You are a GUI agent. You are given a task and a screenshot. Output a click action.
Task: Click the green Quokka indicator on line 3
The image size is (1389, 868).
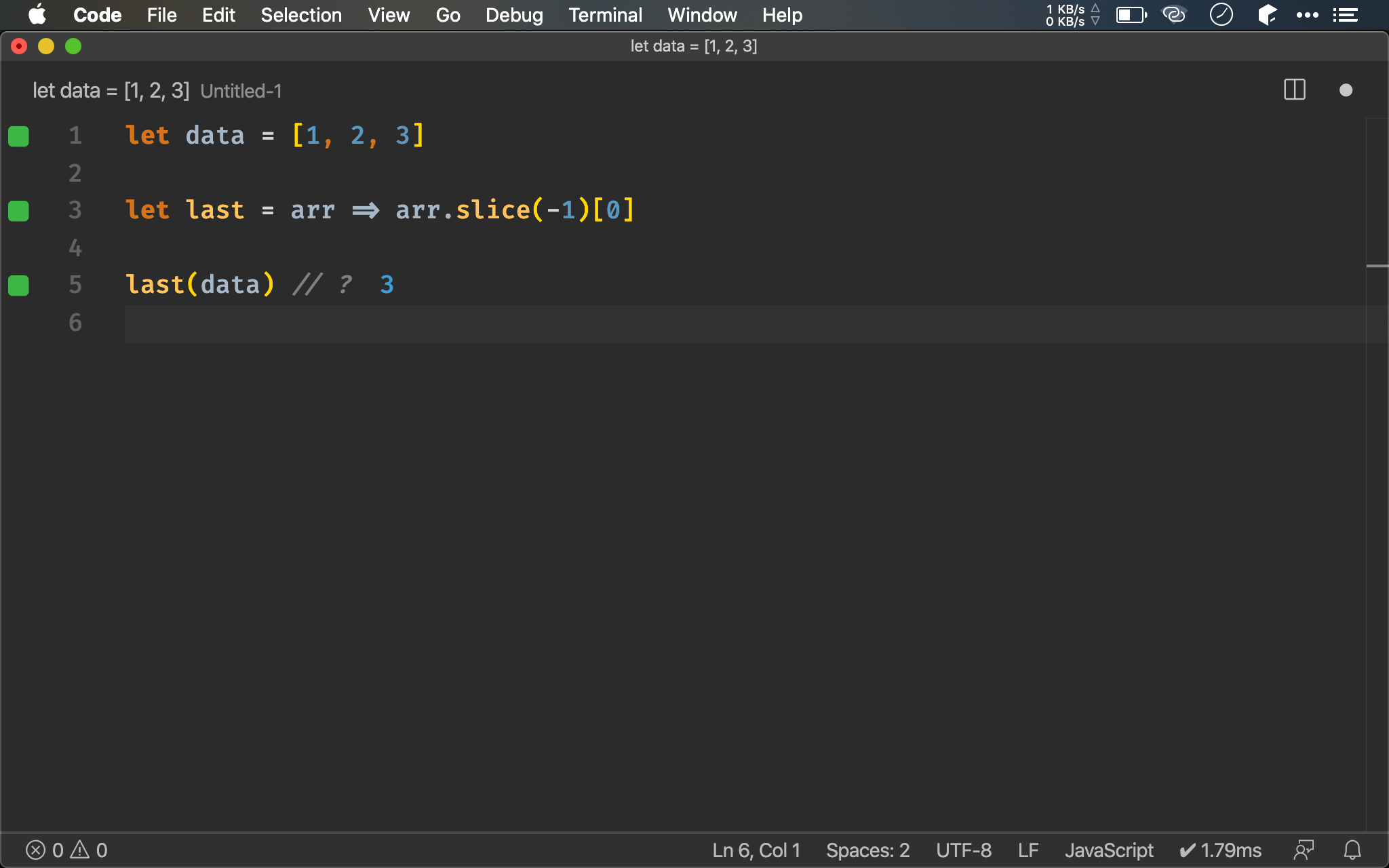tap(18, 211)
